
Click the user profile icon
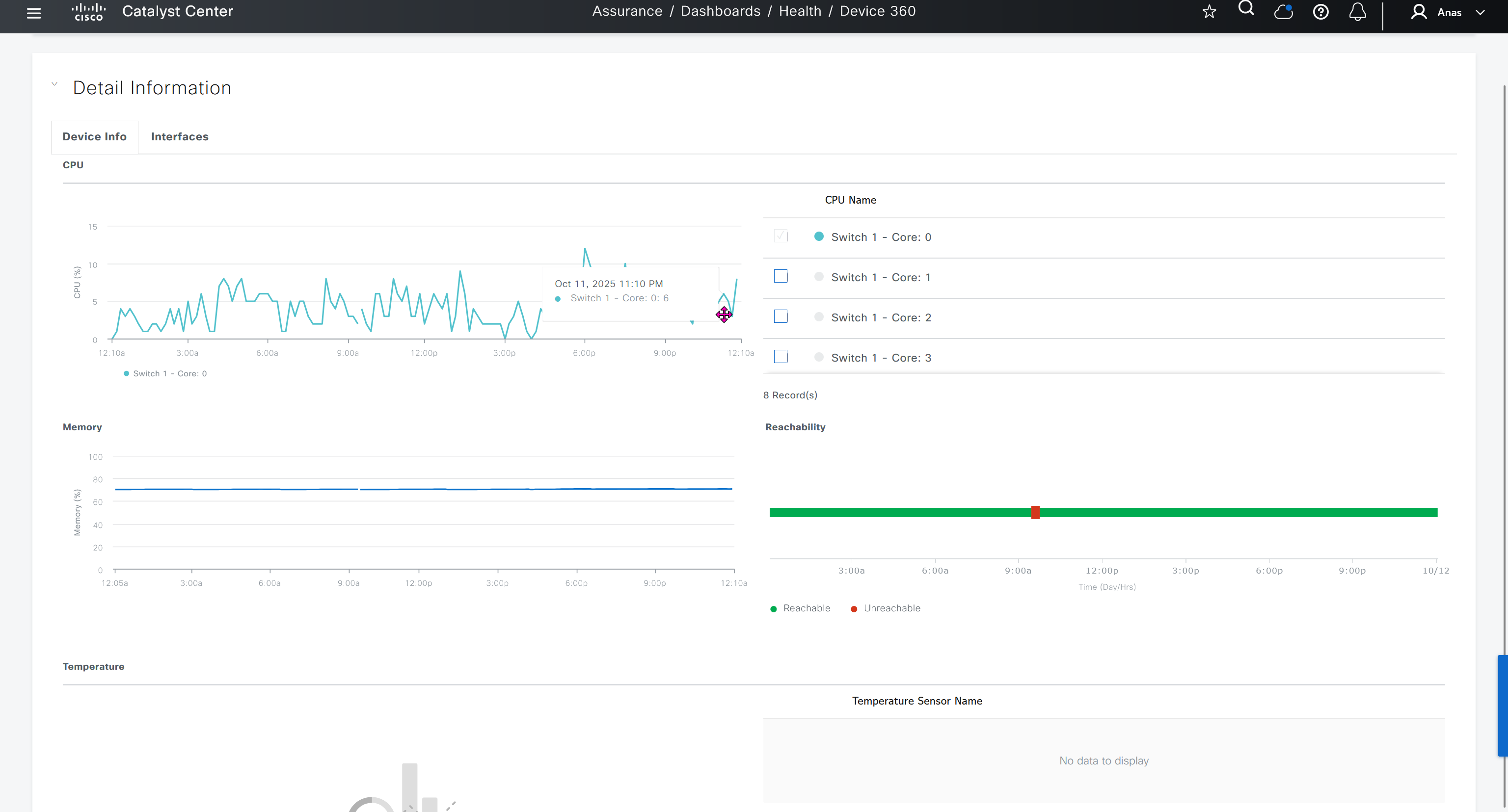(1419, 12)
